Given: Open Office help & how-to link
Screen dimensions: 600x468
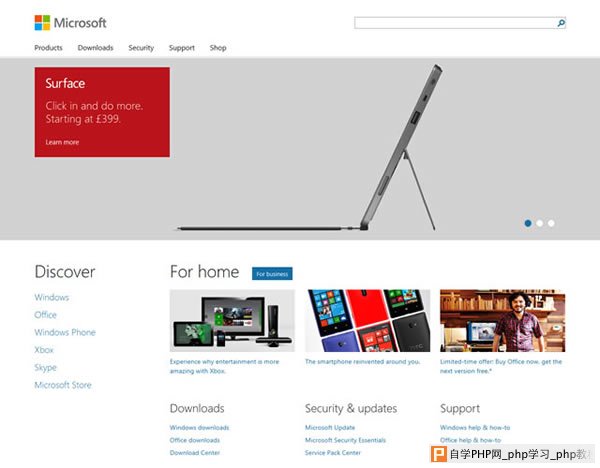Looking at the screenshot, I should (471, 440).
